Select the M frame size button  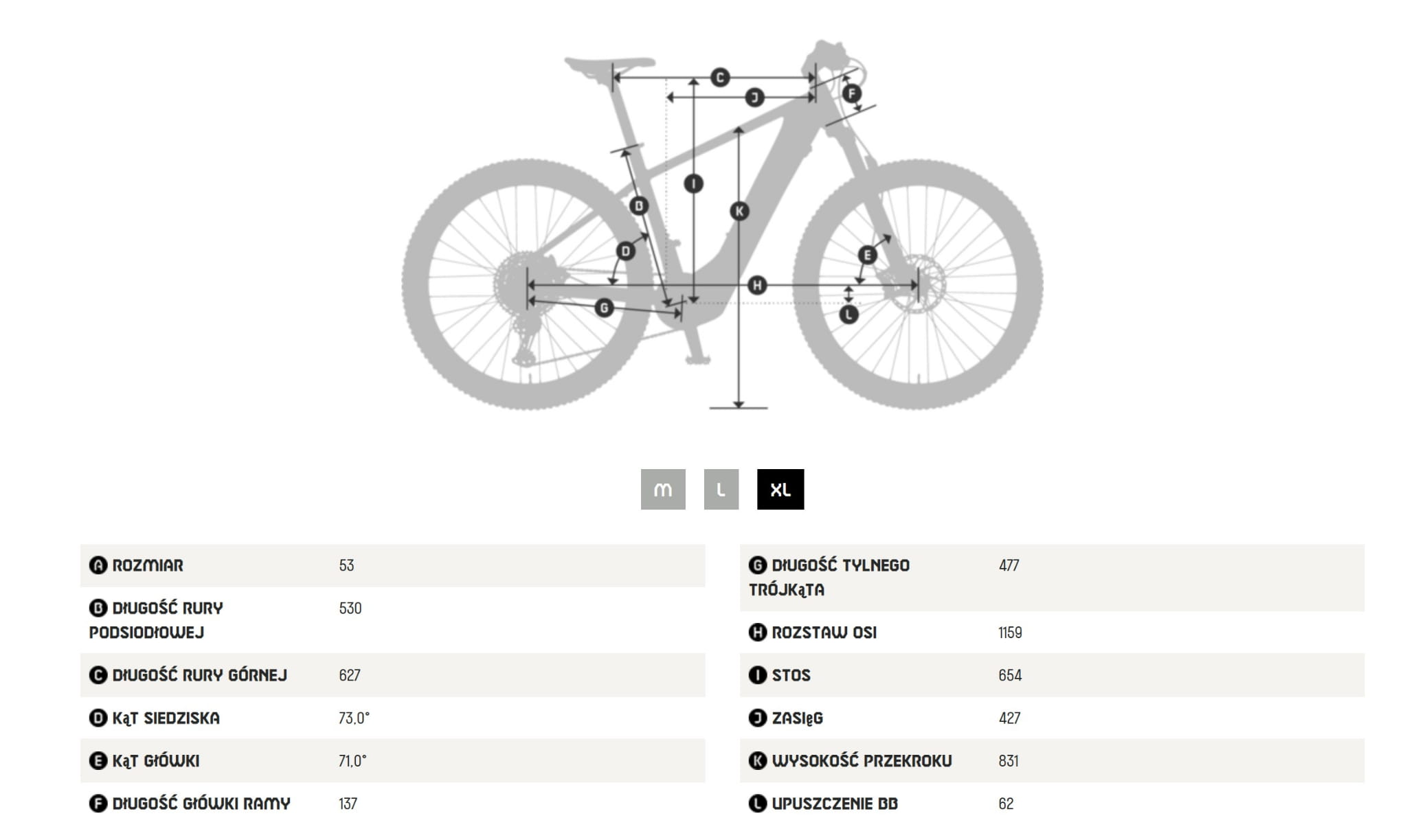click(663, 489)
